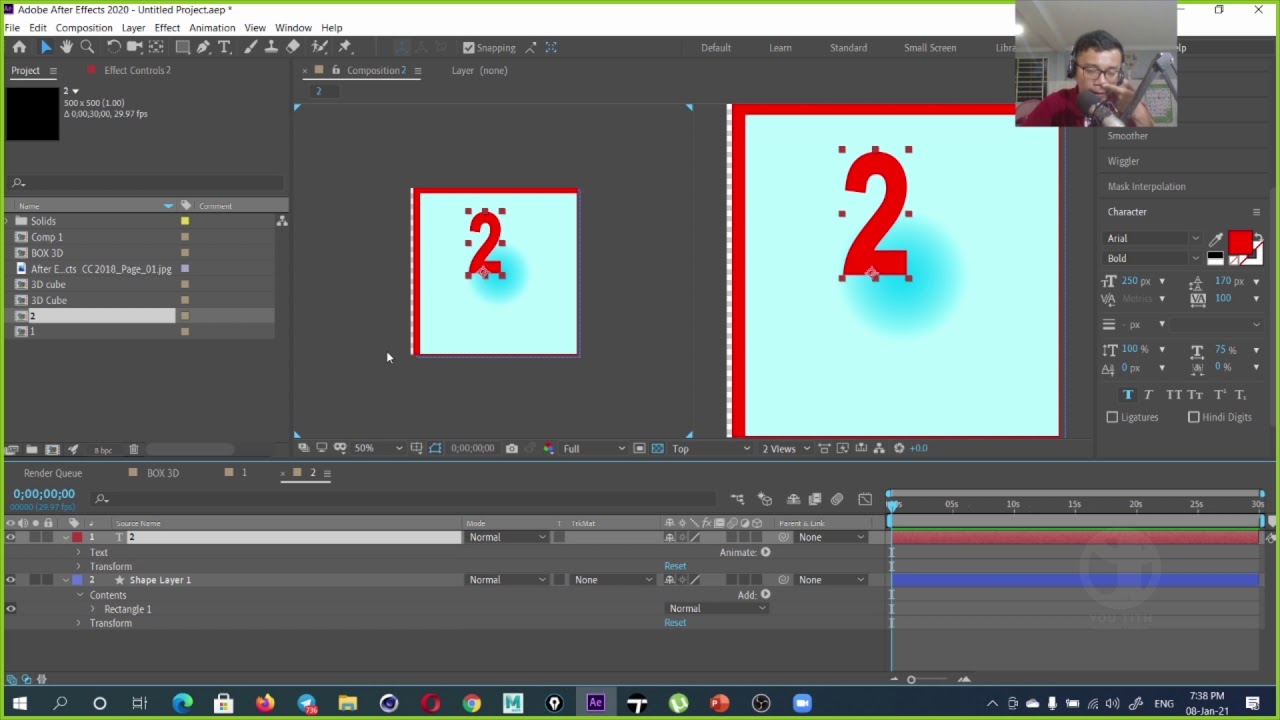Open the Animation menu
Viewport: 1280px width, 720px height.
pyautogui.click(x=212, y=28)
